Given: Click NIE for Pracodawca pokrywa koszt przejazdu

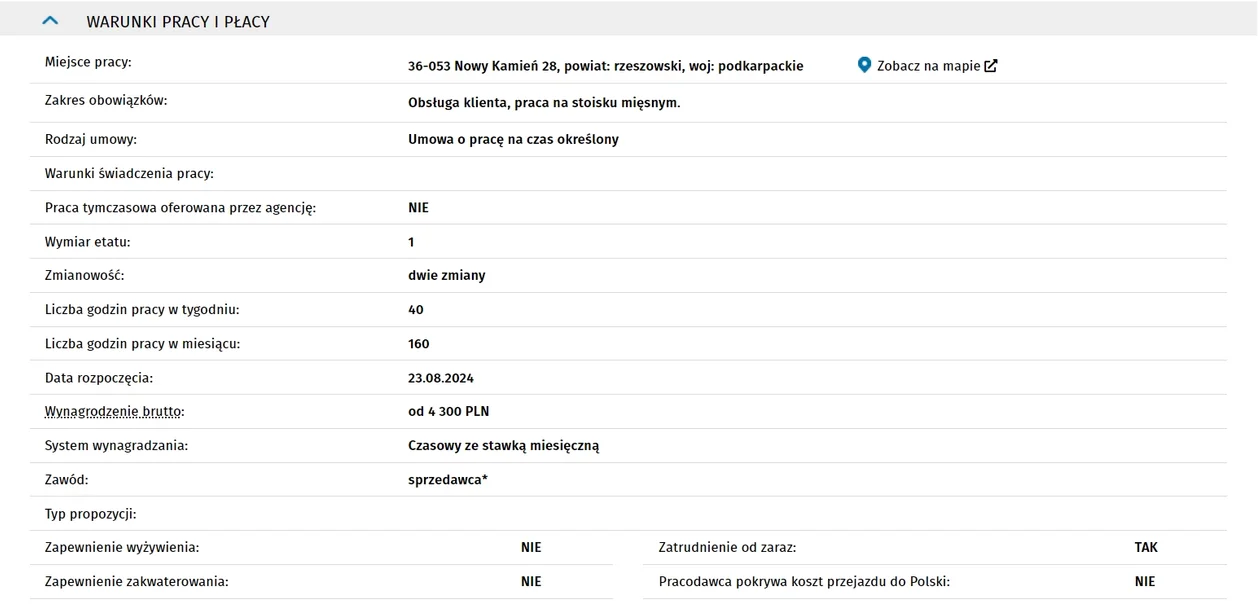Looking at the screenshot, I should pyautogui.click(x=1145, y=581).
